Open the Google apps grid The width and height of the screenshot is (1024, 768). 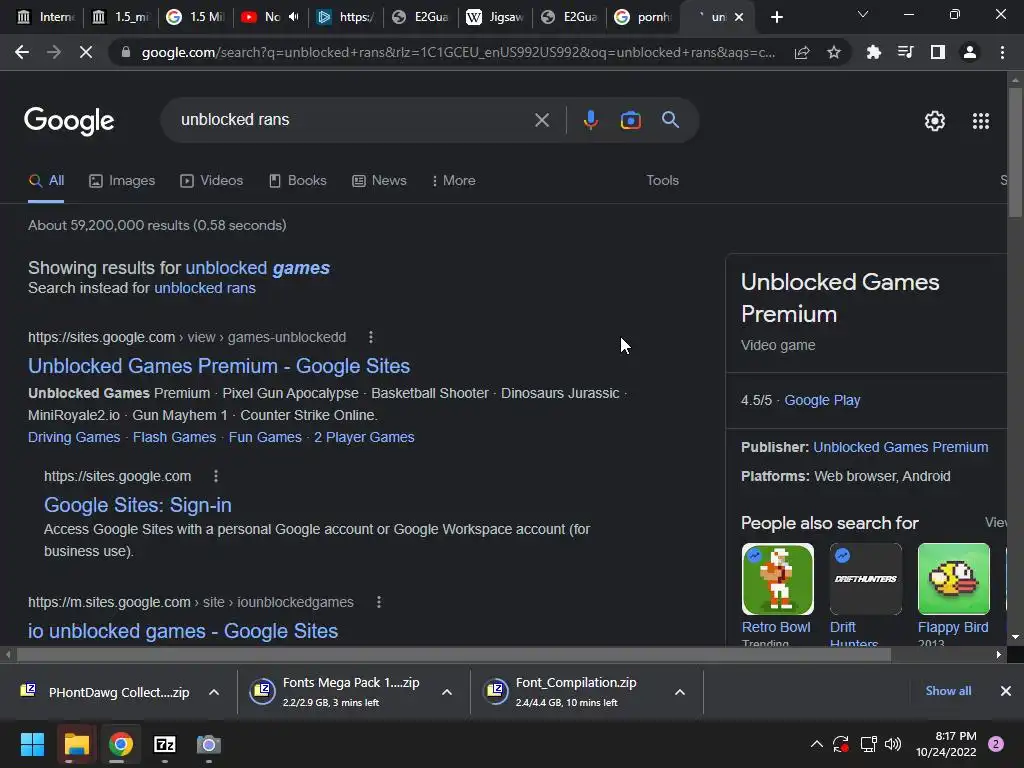pyautogui.click(x=980, y=121)
